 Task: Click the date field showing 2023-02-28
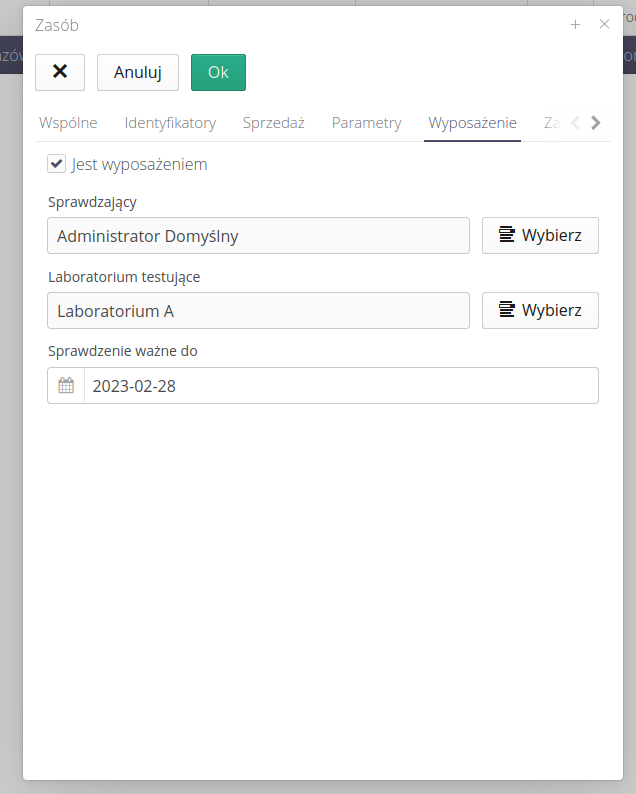340,386
